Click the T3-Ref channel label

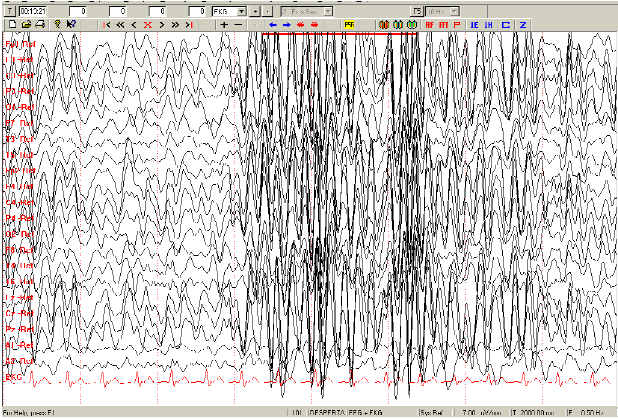[x=19, y=139]
